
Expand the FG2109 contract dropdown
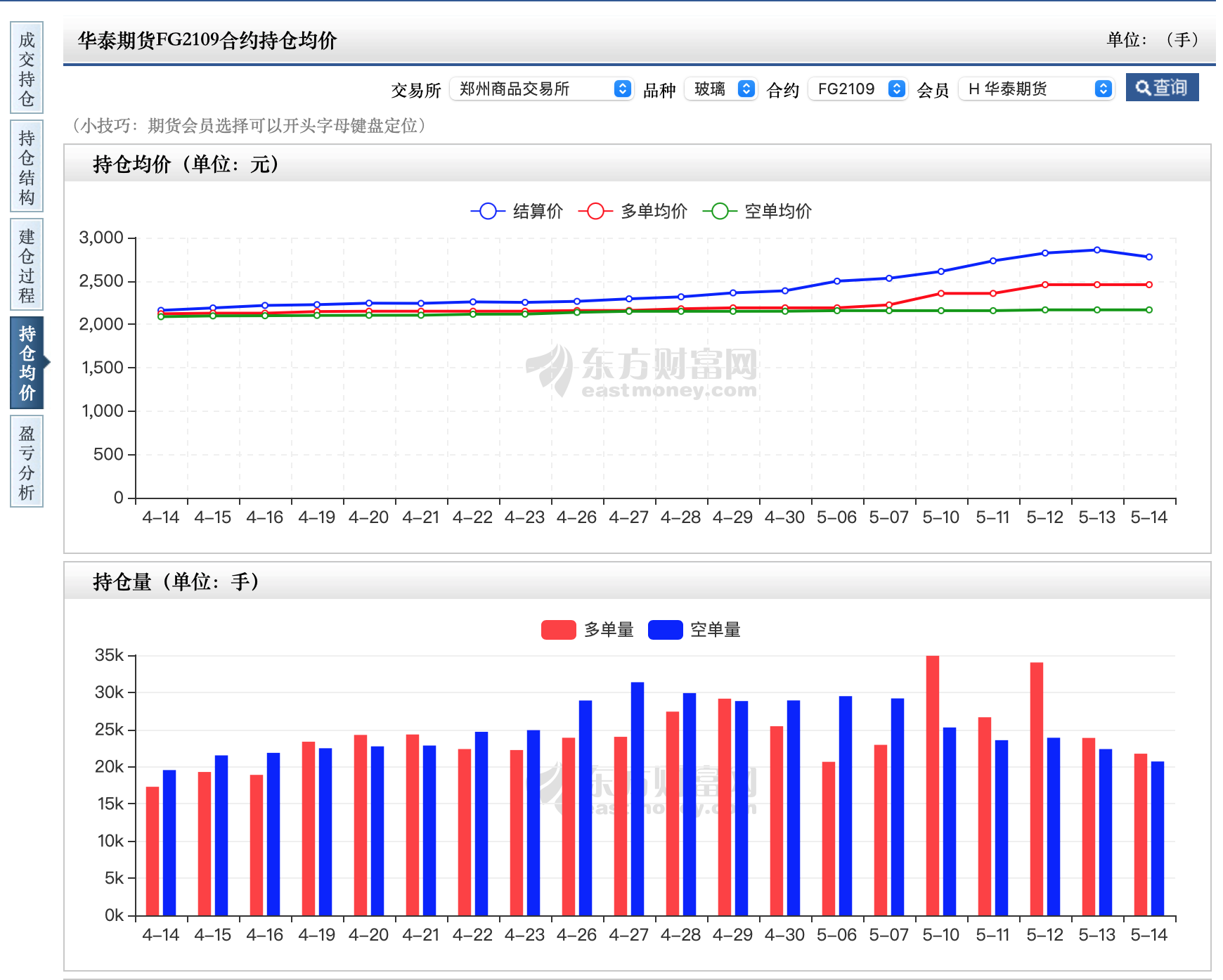(x=858, y=89)
